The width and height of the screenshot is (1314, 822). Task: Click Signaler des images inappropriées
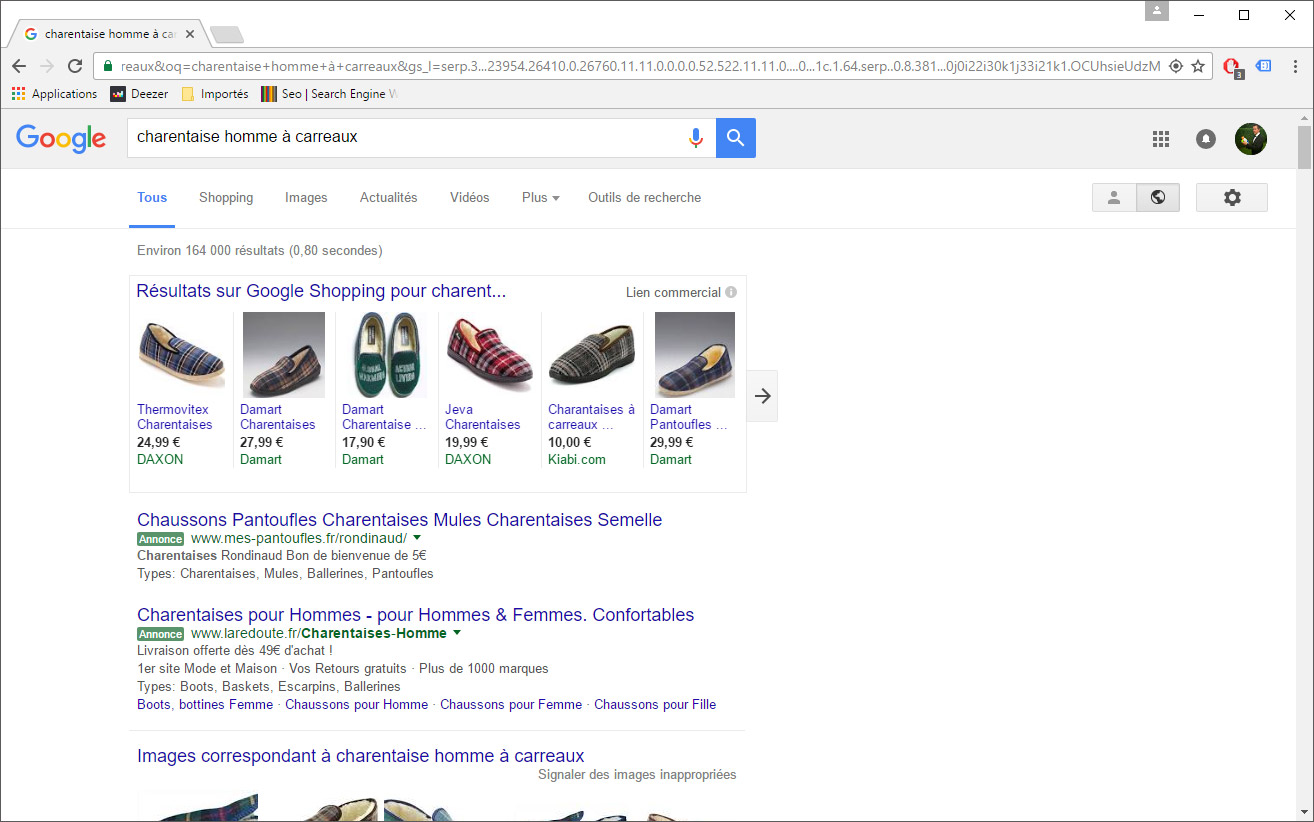637,775
